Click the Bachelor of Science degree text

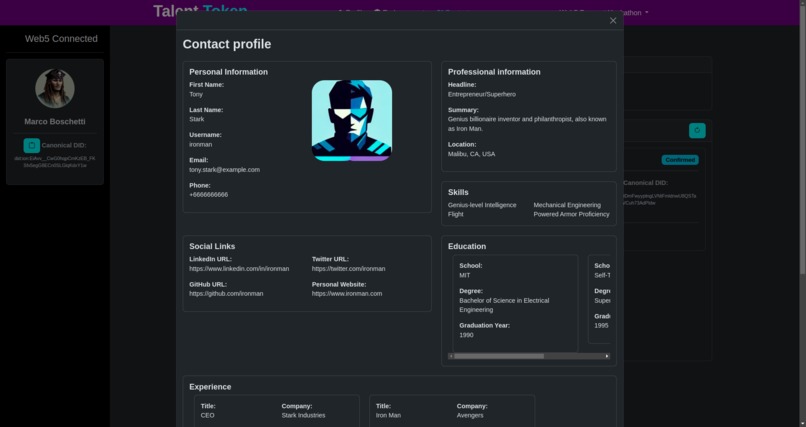pyautogui.click(x=504, y=305)
